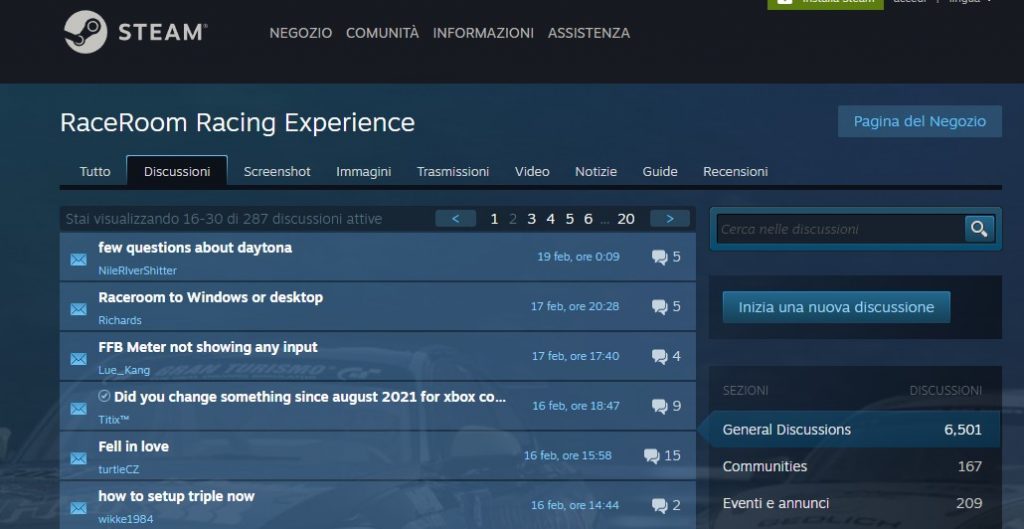Switch to the Tutto tab
The image size is (1024, 529).
point(95,171)
